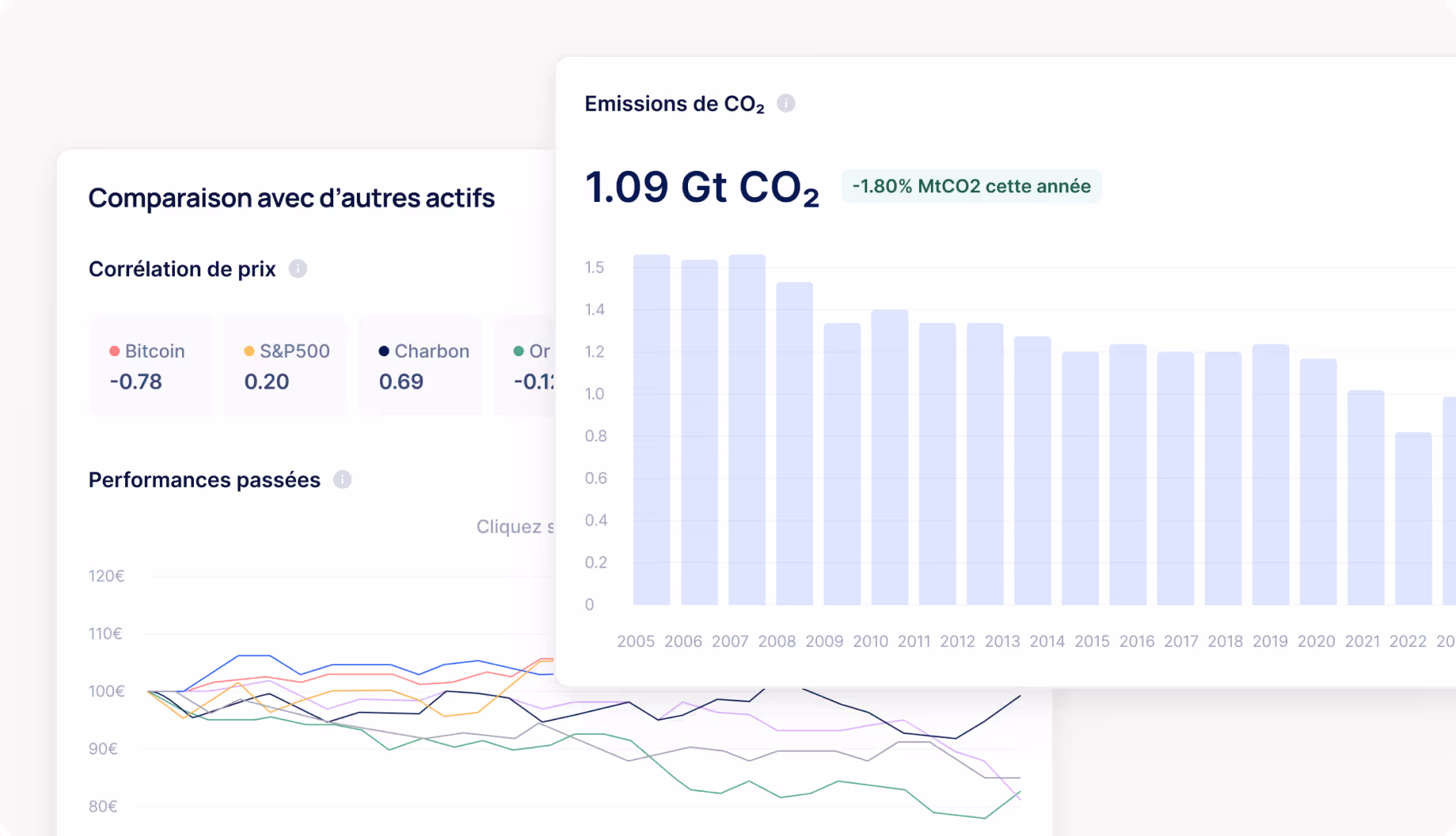Click the 2013 emissions bar
This screenshot has height=836, width=1456.
pos(1032,471)
